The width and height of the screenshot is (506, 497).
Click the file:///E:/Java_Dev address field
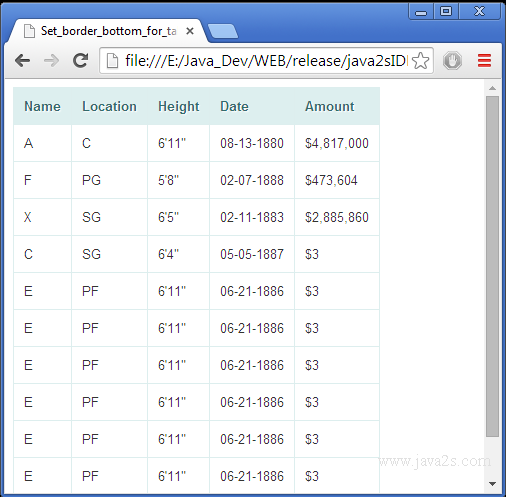(x=266, y=61)
